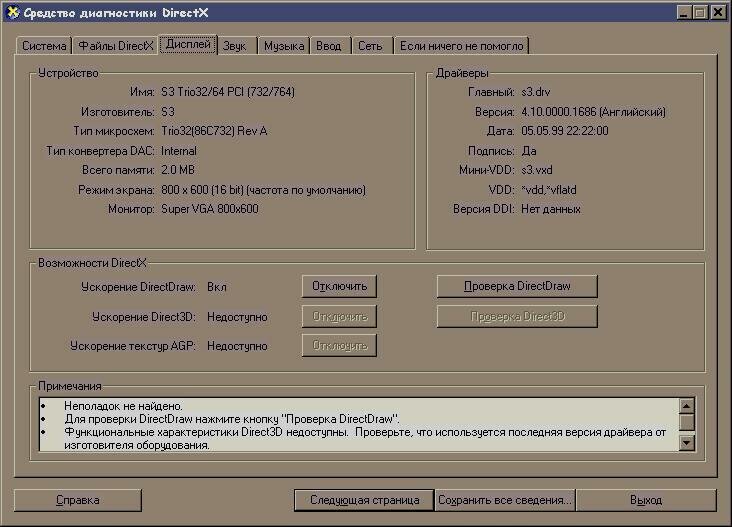Disable DirectDraw acceleration with Отключить button
Viewport: 732px width, 527px height.
[339, 286]
